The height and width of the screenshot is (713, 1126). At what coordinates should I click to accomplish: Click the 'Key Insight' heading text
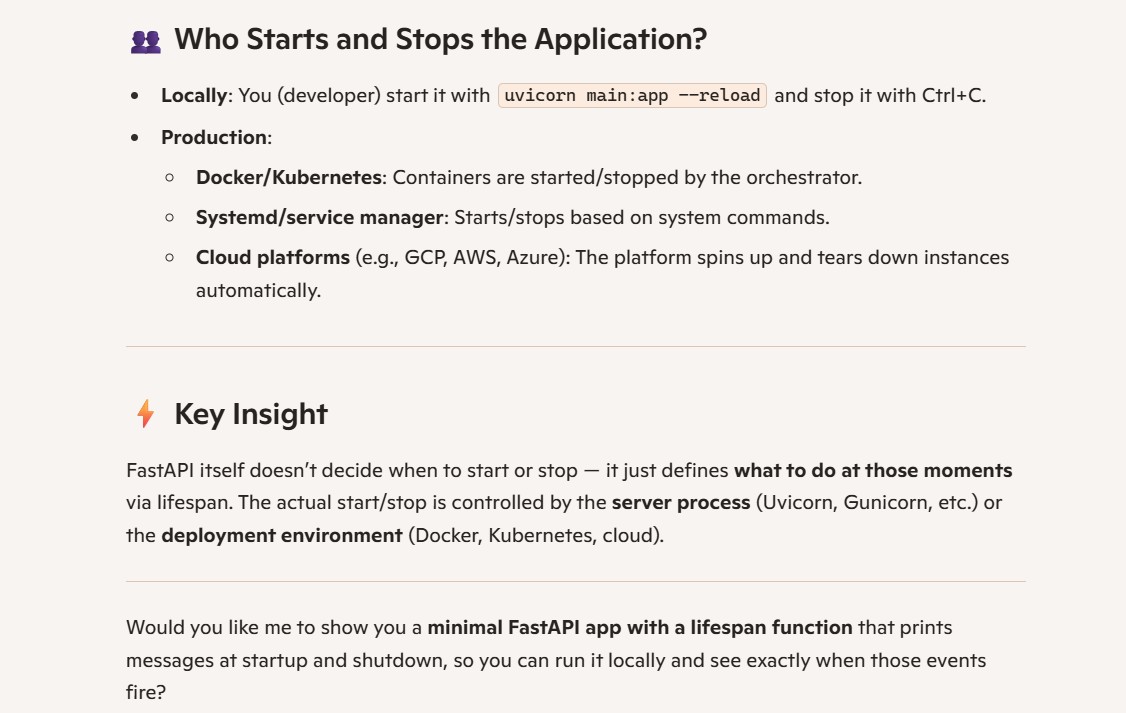point(251,414)
